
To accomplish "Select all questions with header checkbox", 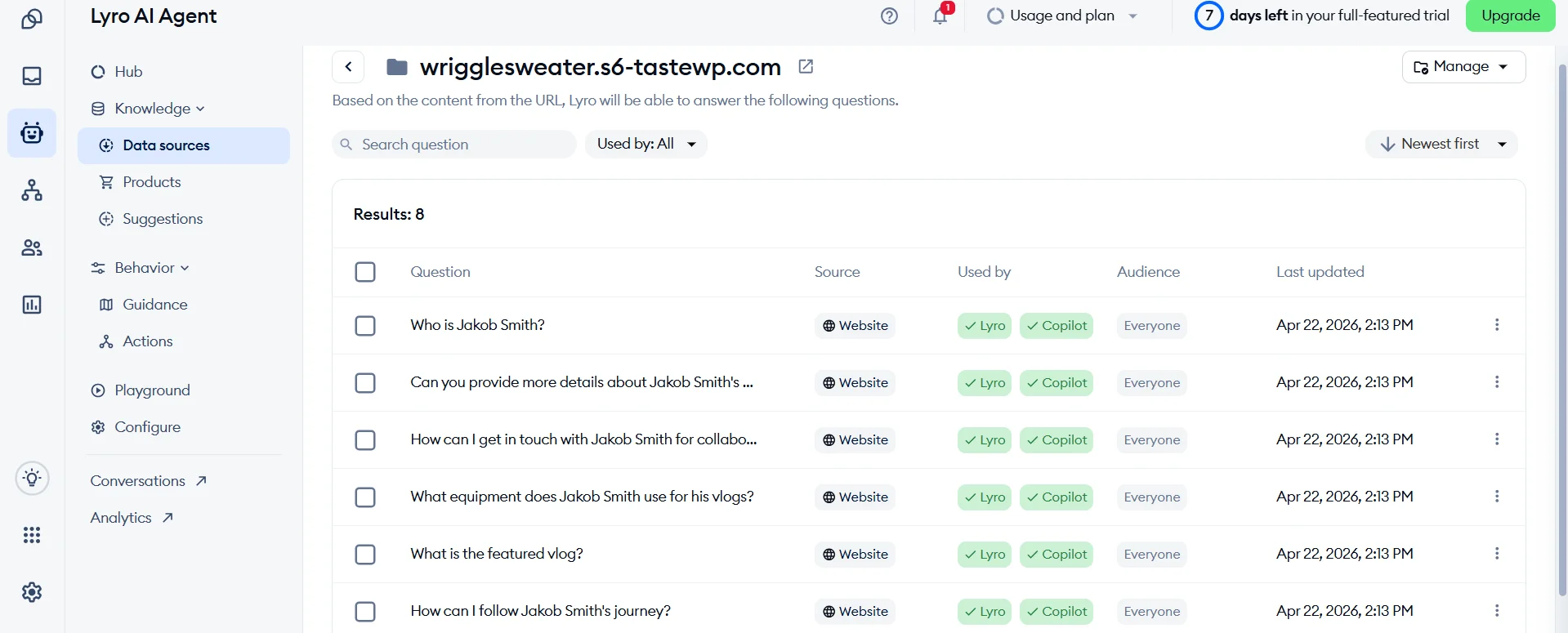I will [x=365, y=272].
